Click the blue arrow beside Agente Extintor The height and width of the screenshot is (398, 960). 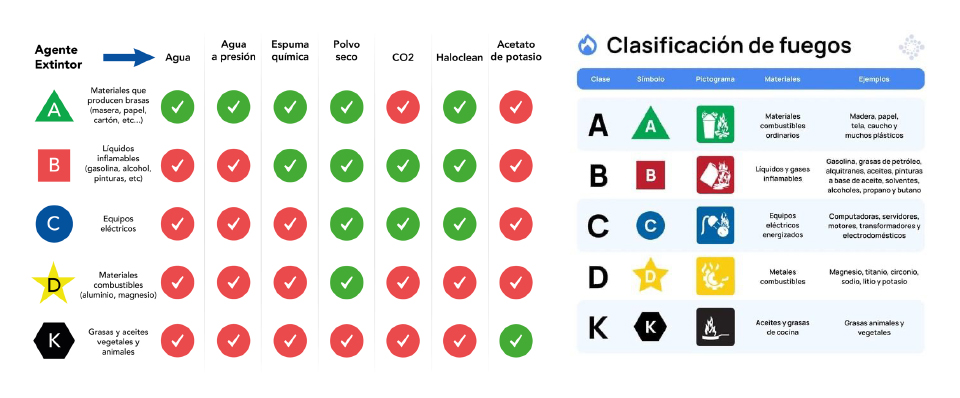(129, 58)
